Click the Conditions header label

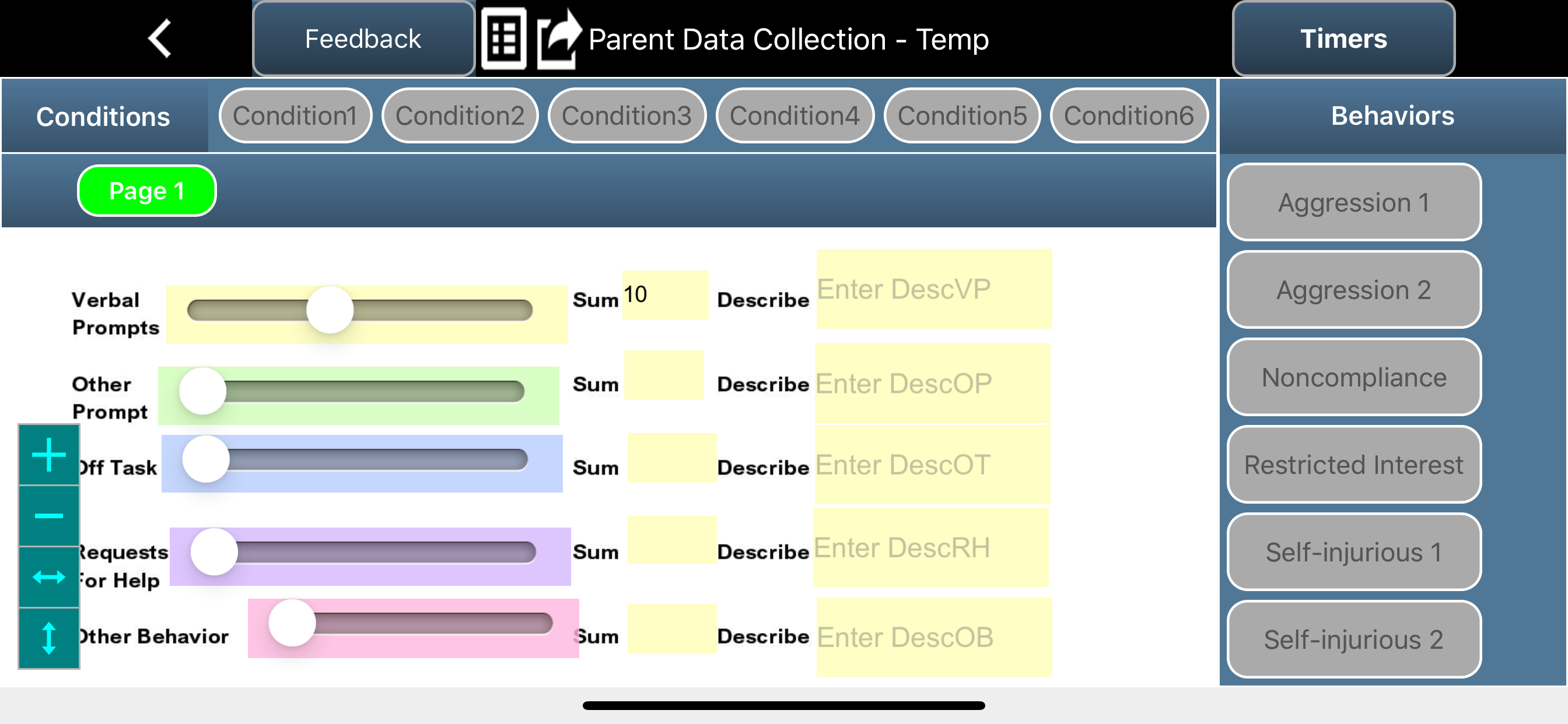tap(103, 116)
